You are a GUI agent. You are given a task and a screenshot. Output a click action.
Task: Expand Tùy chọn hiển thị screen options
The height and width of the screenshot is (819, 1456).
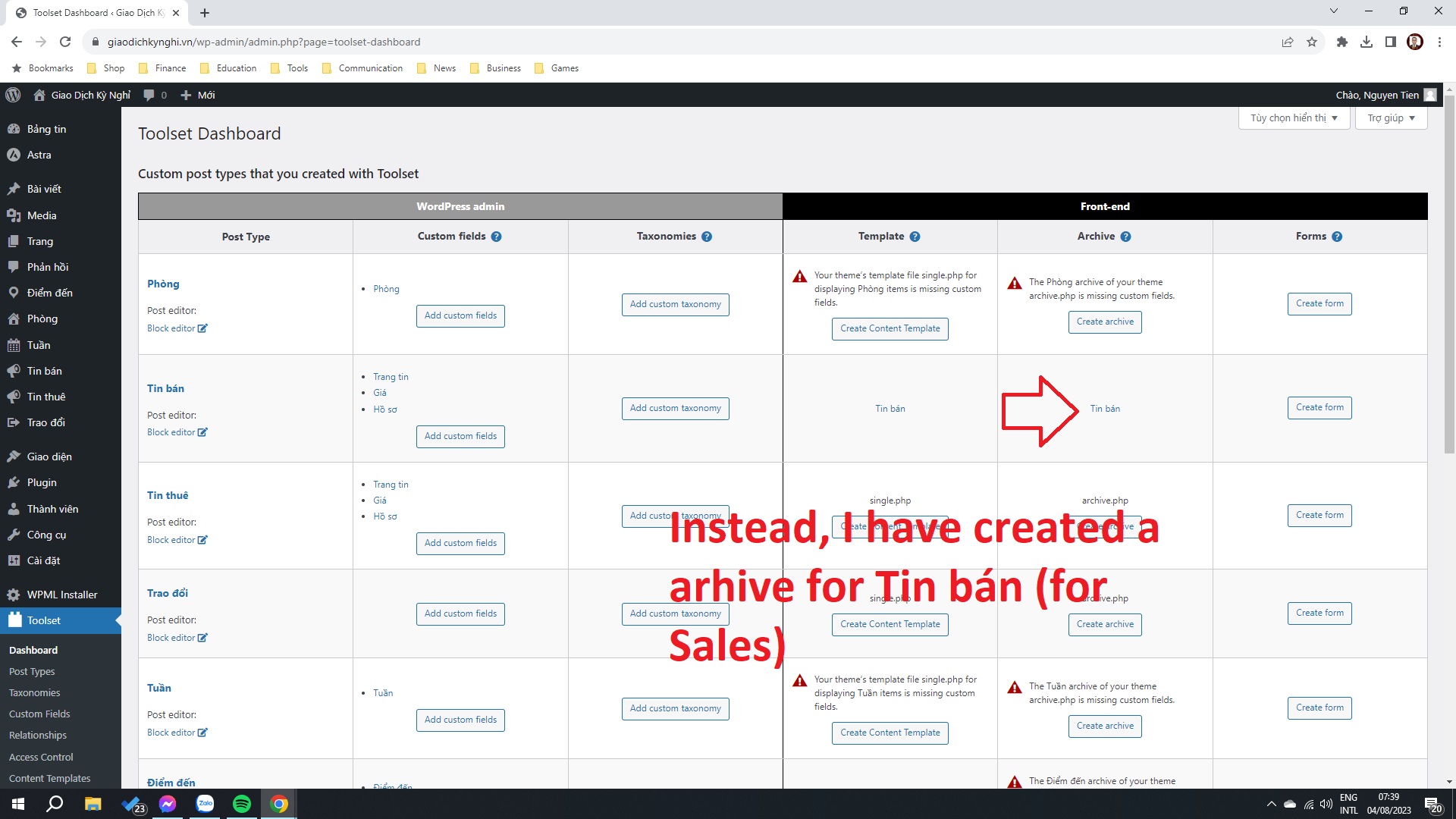pyautogui.click(x=1294, y=118)
